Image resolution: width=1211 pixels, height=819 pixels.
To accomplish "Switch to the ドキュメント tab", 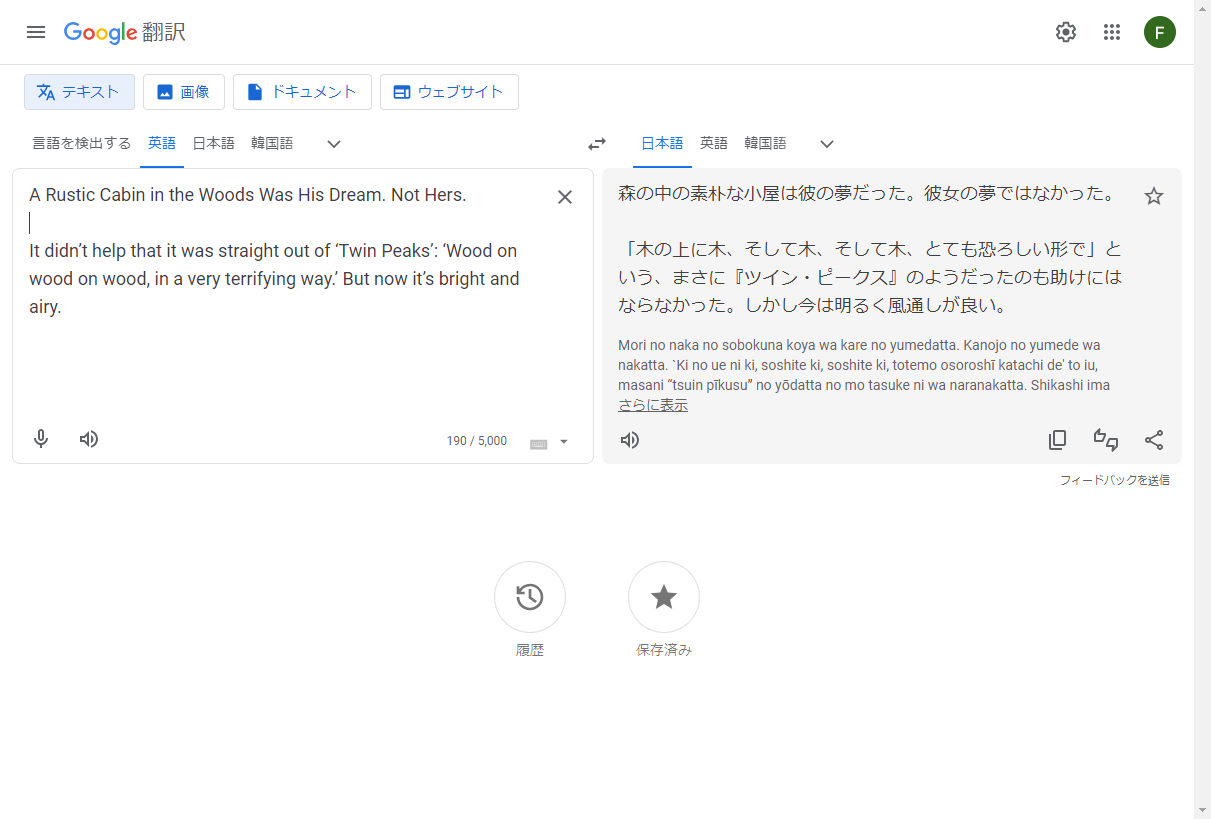I will (x=302, y=92).
